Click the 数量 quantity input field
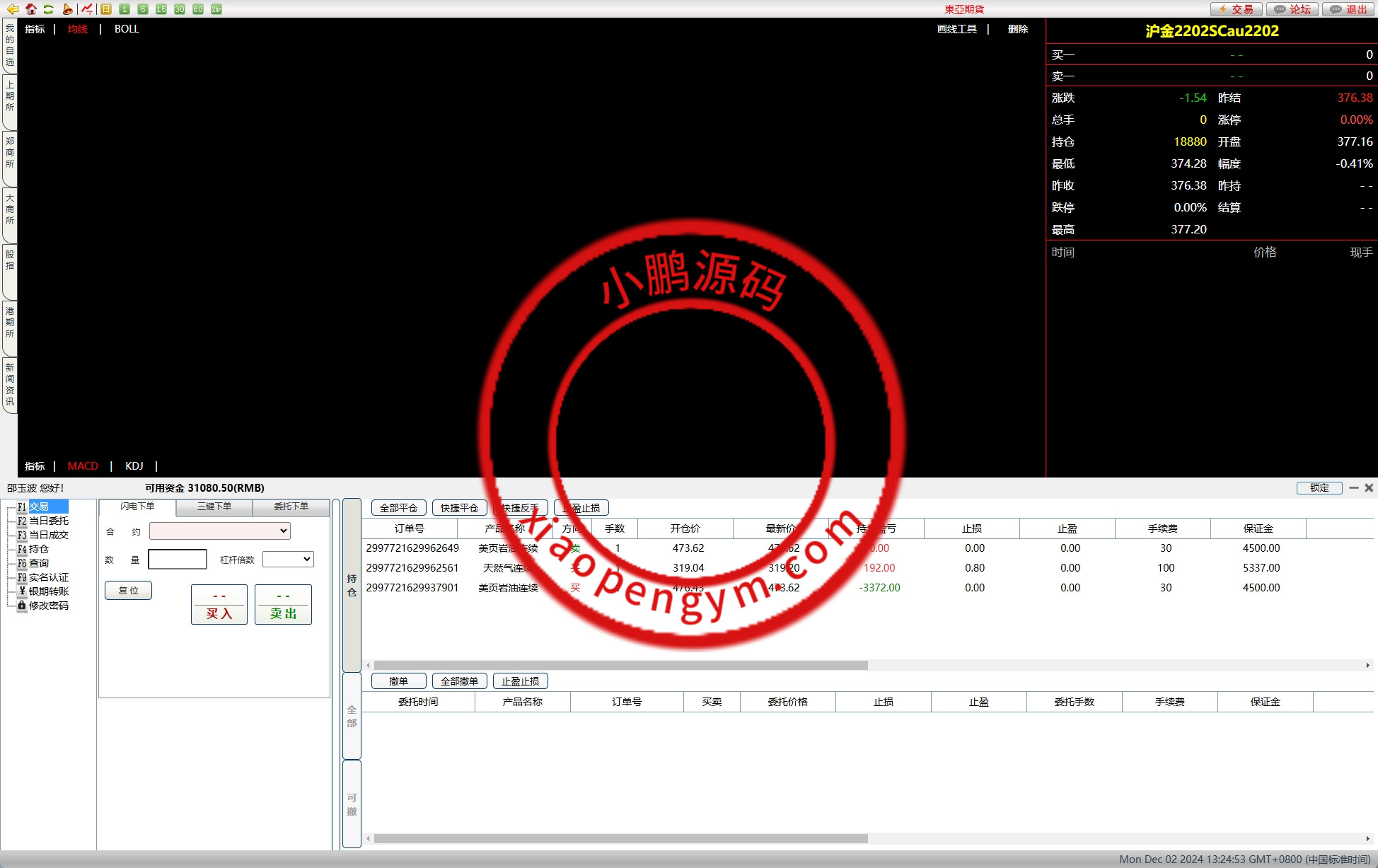The image size is (1378, 868). pyautogui.click(x=178, y=559)
